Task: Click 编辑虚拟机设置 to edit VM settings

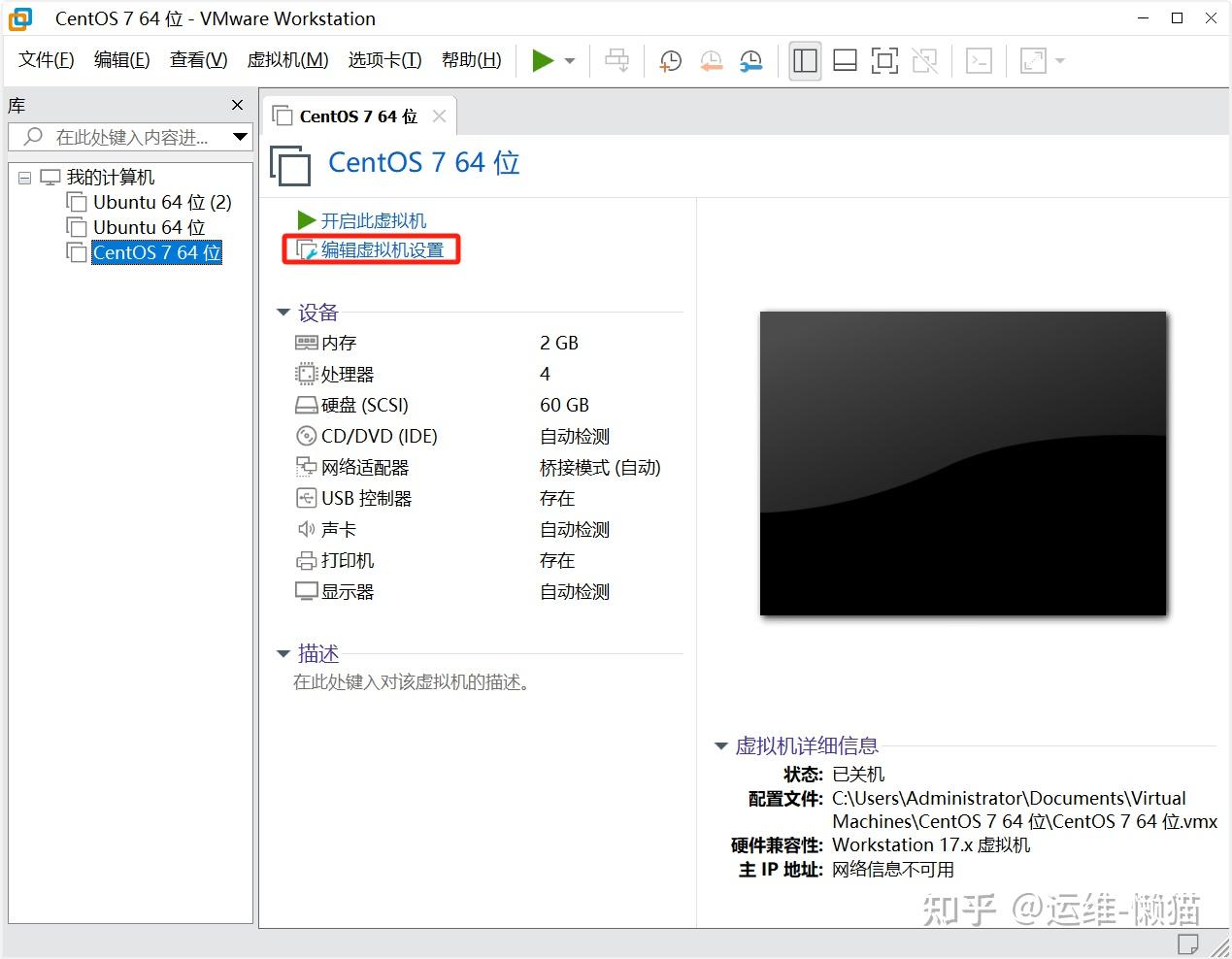Action: 379,248
